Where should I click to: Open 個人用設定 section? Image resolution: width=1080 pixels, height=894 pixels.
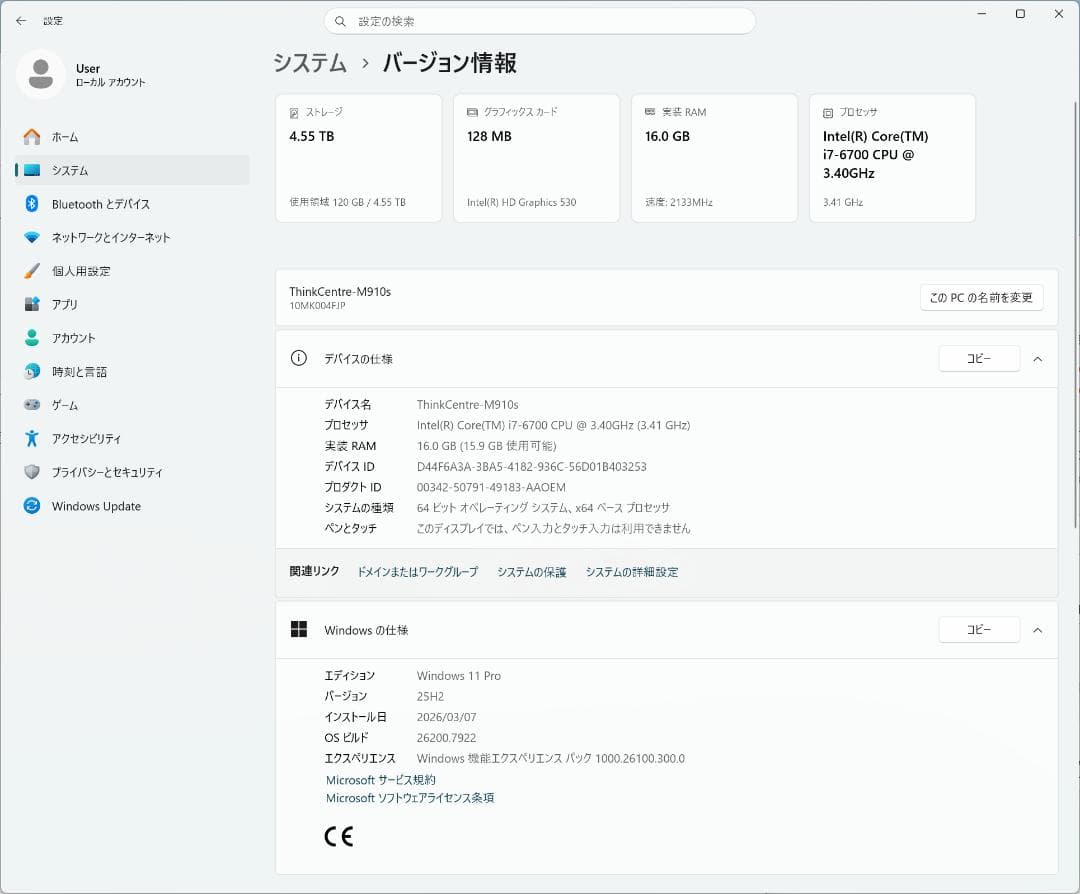coord(132,271)
